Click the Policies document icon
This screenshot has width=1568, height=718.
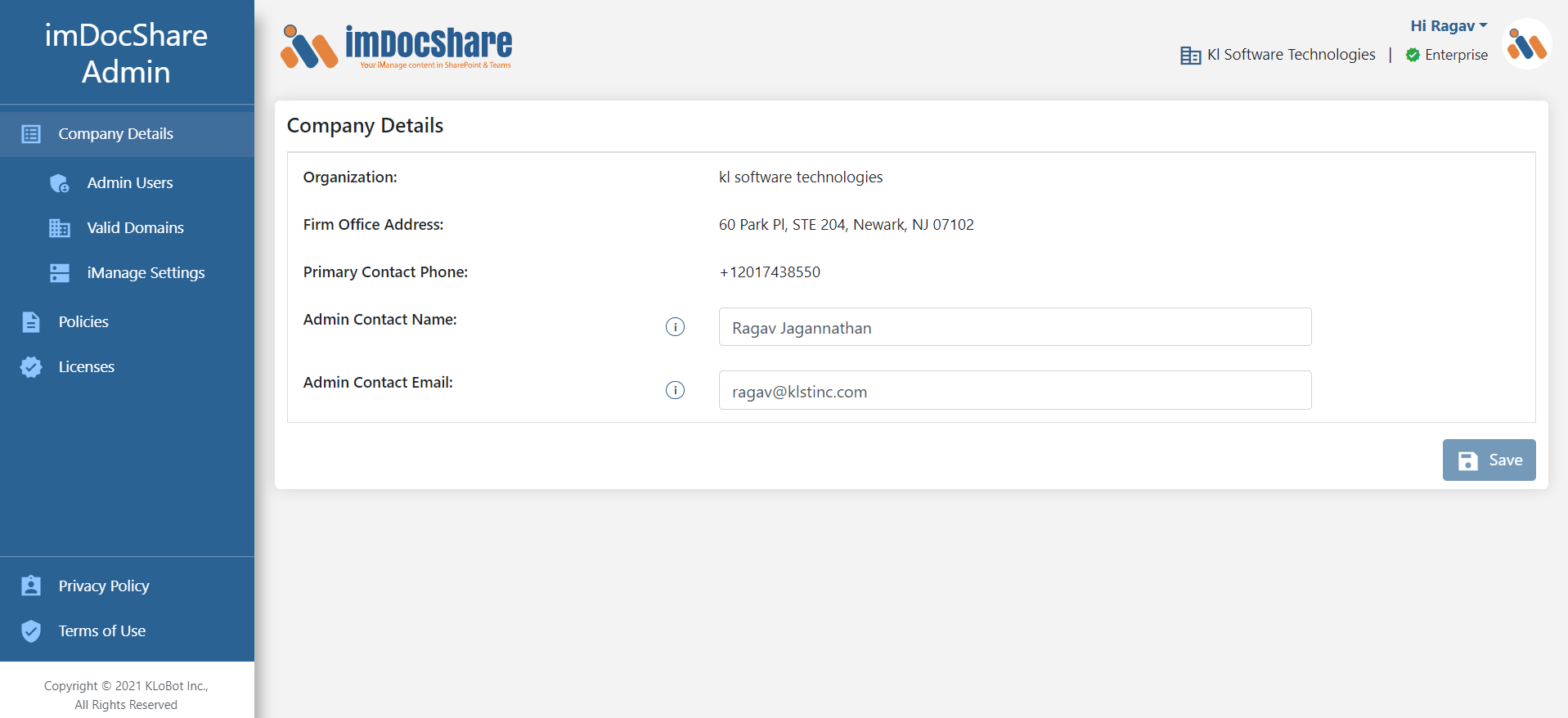[31, 322]
